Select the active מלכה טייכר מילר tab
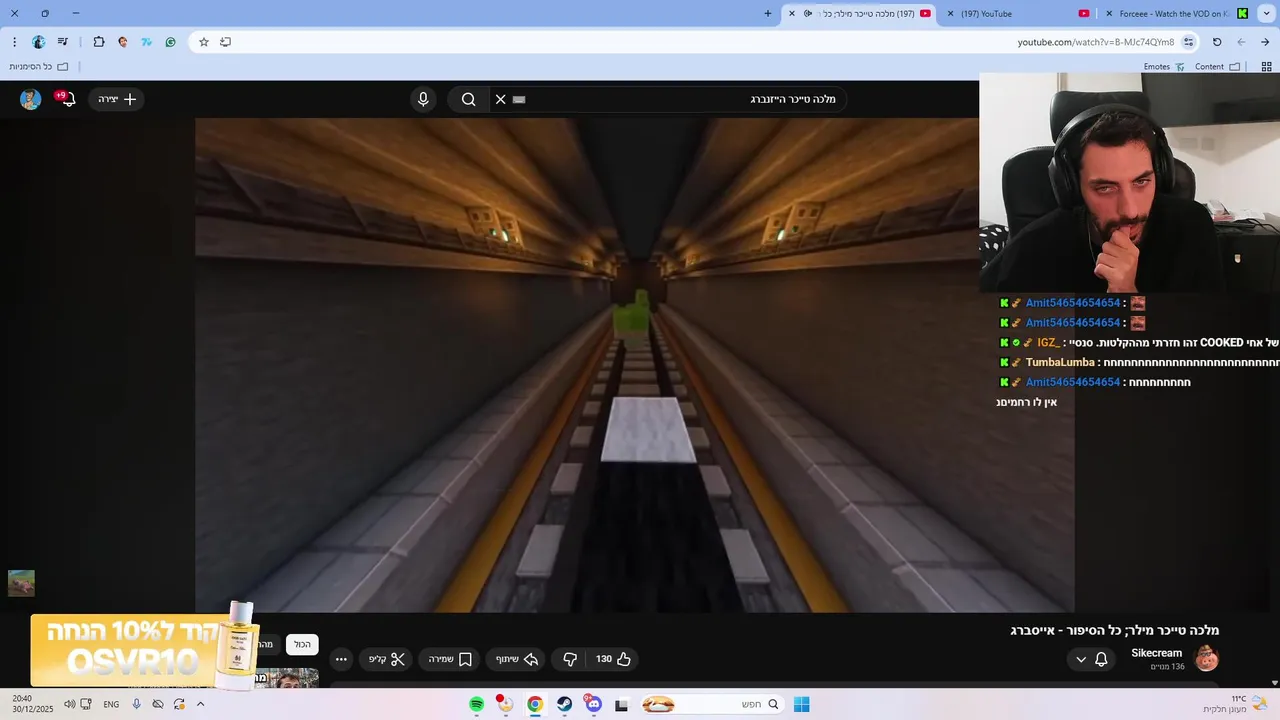This screenshot has height=720, width=1280. click(860, 13)
